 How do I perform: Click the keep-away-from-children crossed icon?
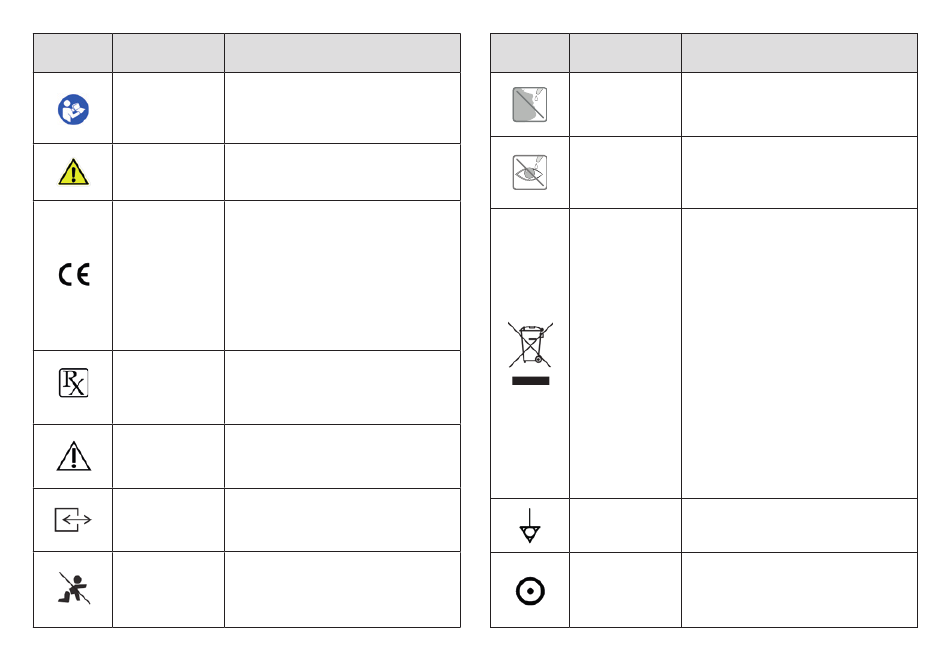(74, 588)
